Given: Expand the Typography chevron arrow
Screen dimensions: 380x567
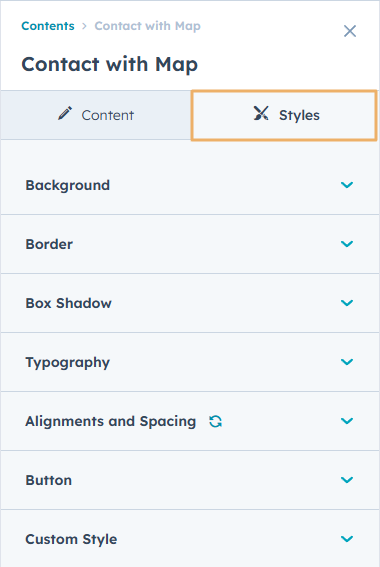Looking at the screenshot, I should (x=347, y=362).
